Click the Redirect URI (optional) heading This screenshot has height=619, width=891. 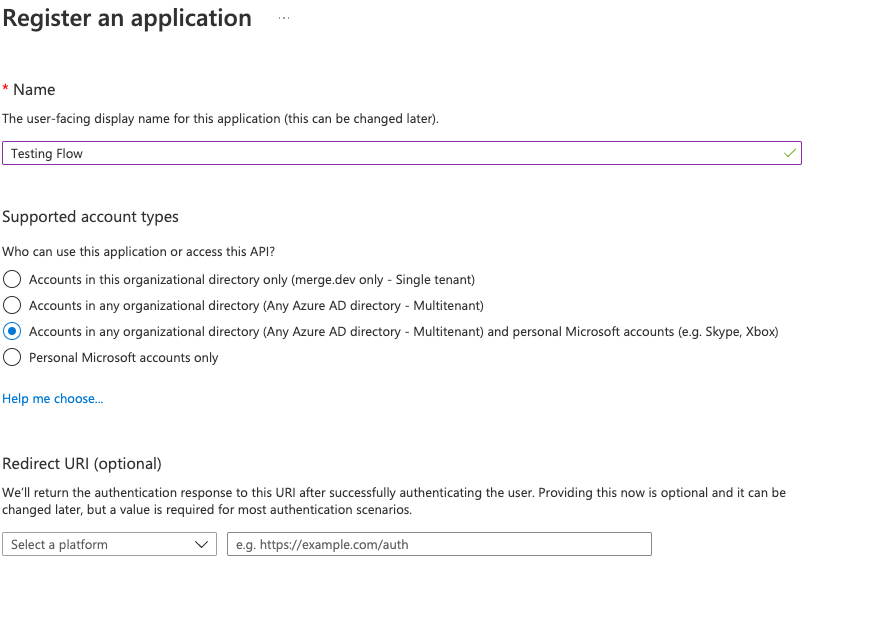[82, 463]
